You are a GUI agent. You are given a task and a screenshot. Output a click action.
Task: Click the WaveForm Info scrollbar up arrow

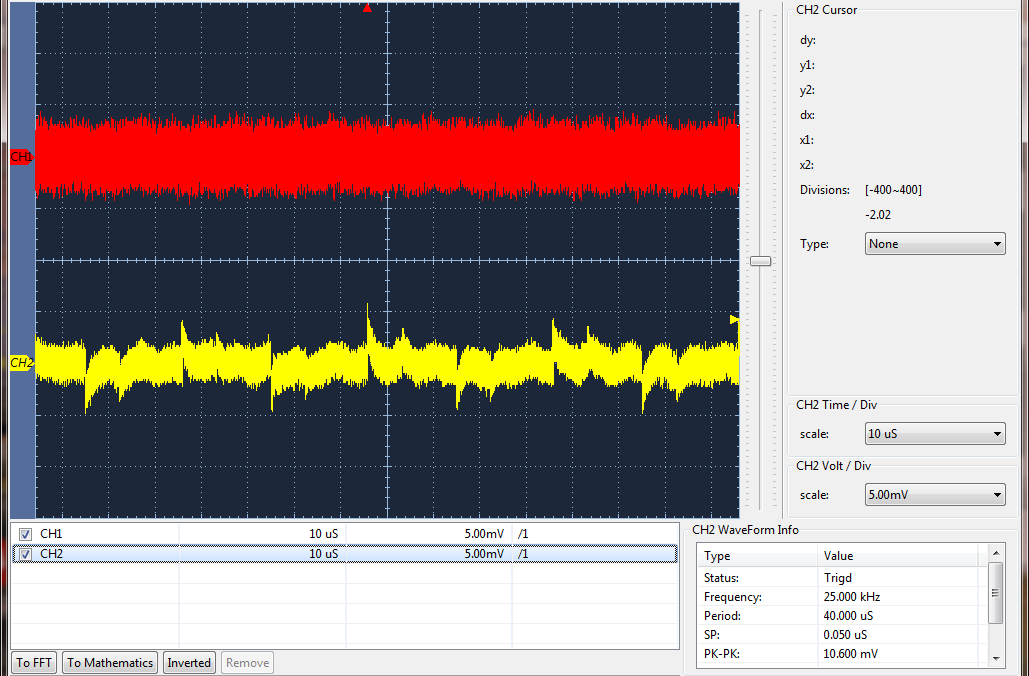[x=996, y=553]
